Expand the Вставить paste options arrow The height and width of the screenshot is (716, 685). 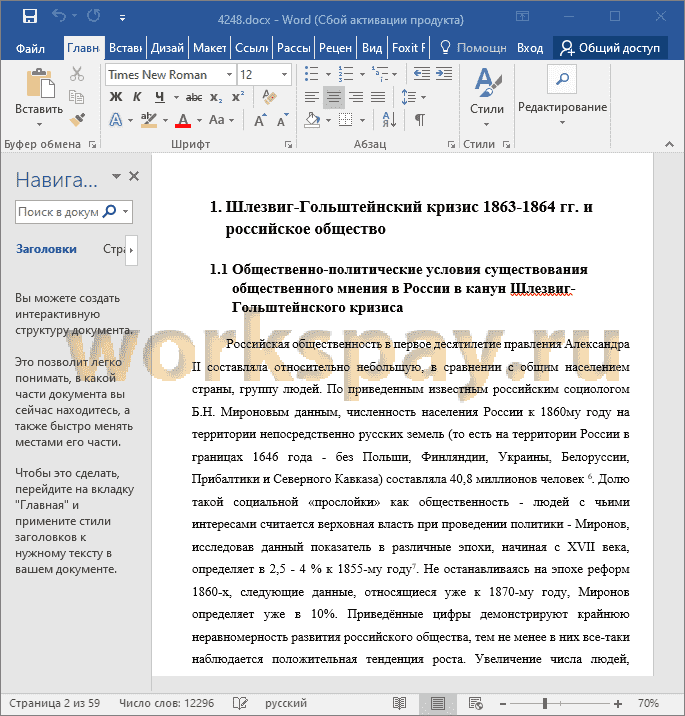(x=39, y=124)
